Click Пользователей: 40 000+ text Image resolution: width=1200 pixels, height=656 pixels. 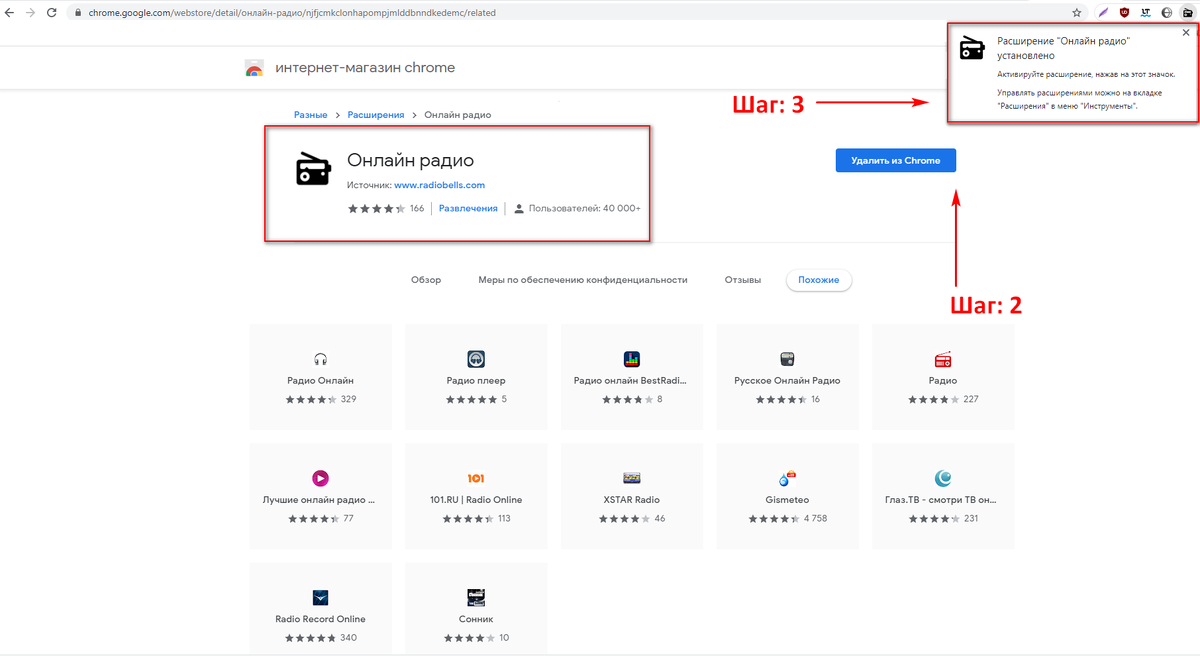coord(584,208)
